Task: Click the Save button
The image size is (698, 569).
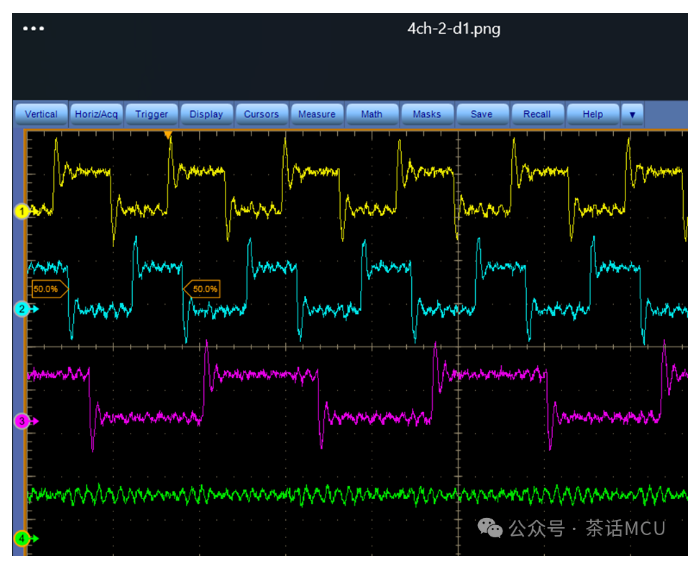Action: (482, 114)
